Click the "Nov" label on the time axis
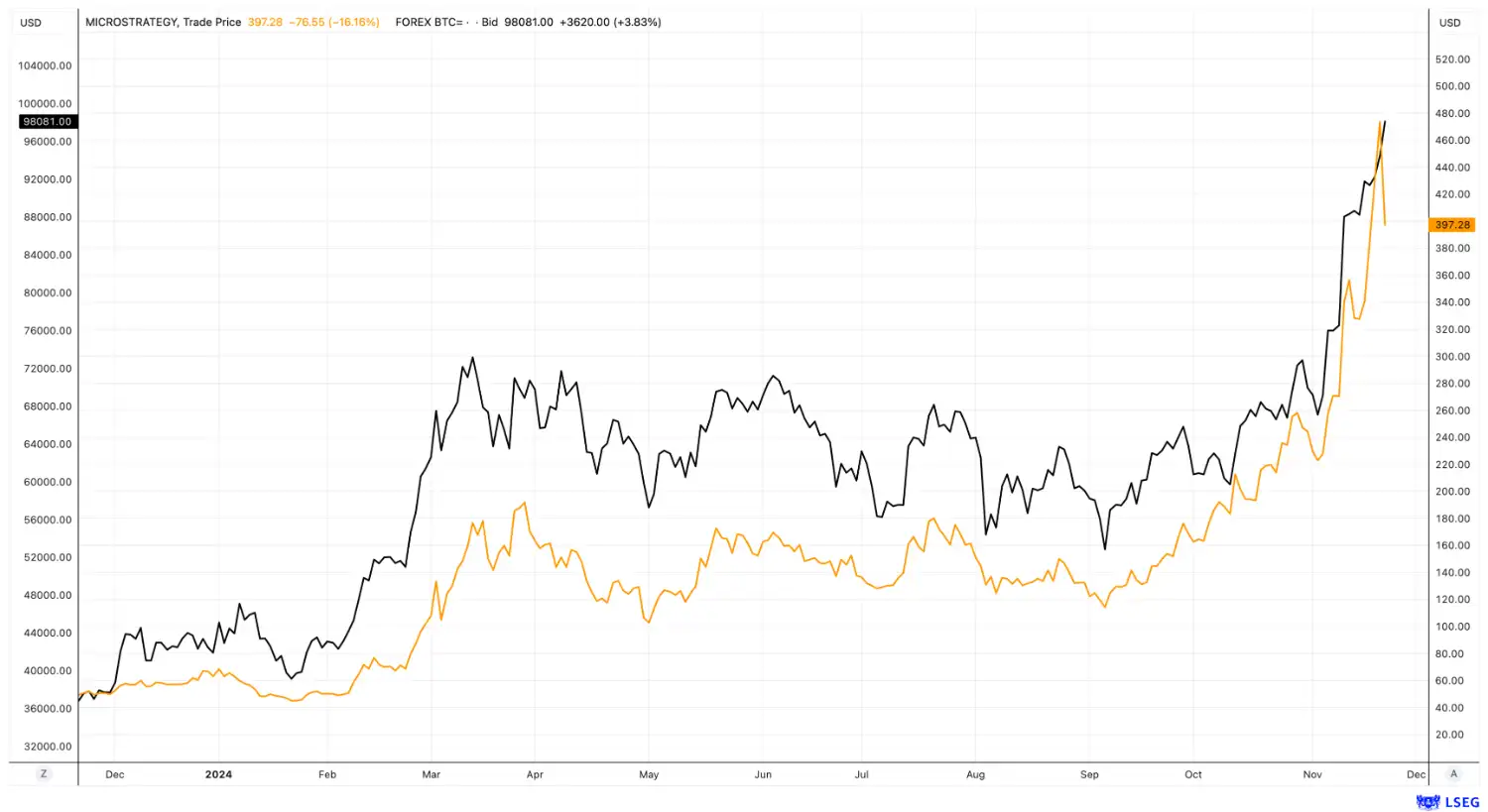Viewport: 1488px width, 812px height. click(1312, 774)
